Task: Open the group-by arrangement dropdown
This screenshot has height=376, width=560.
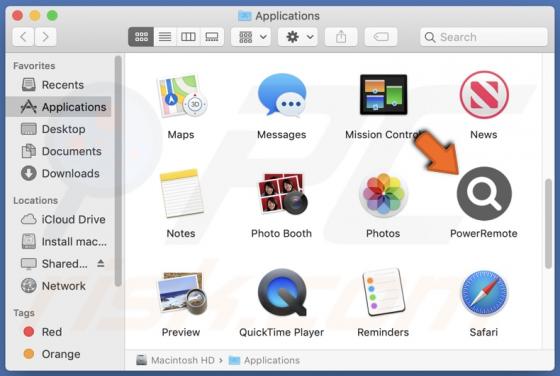Action: pyautogui.click(x=251, y=37)
